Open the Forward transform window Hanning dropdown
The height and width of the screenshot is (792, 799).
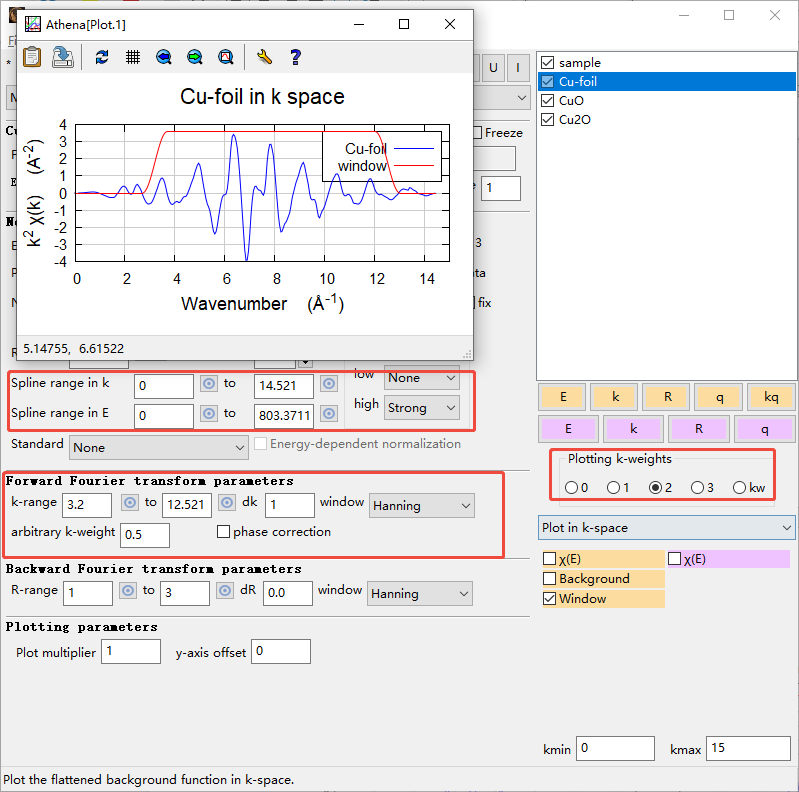tap(421, 506)
